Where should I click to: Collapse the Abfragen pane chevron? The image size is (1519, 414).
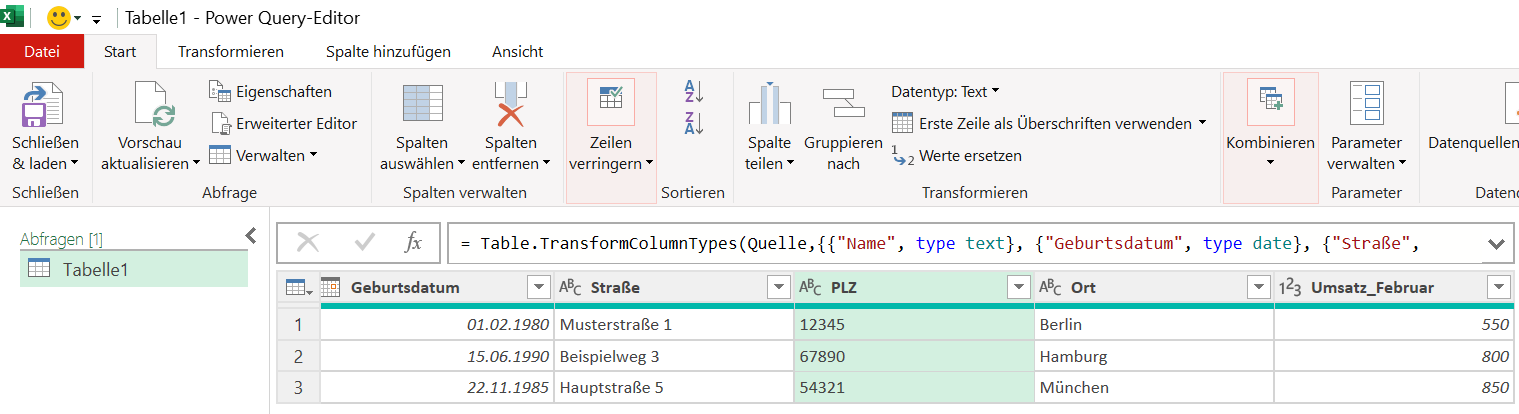[x=251, y=236]
